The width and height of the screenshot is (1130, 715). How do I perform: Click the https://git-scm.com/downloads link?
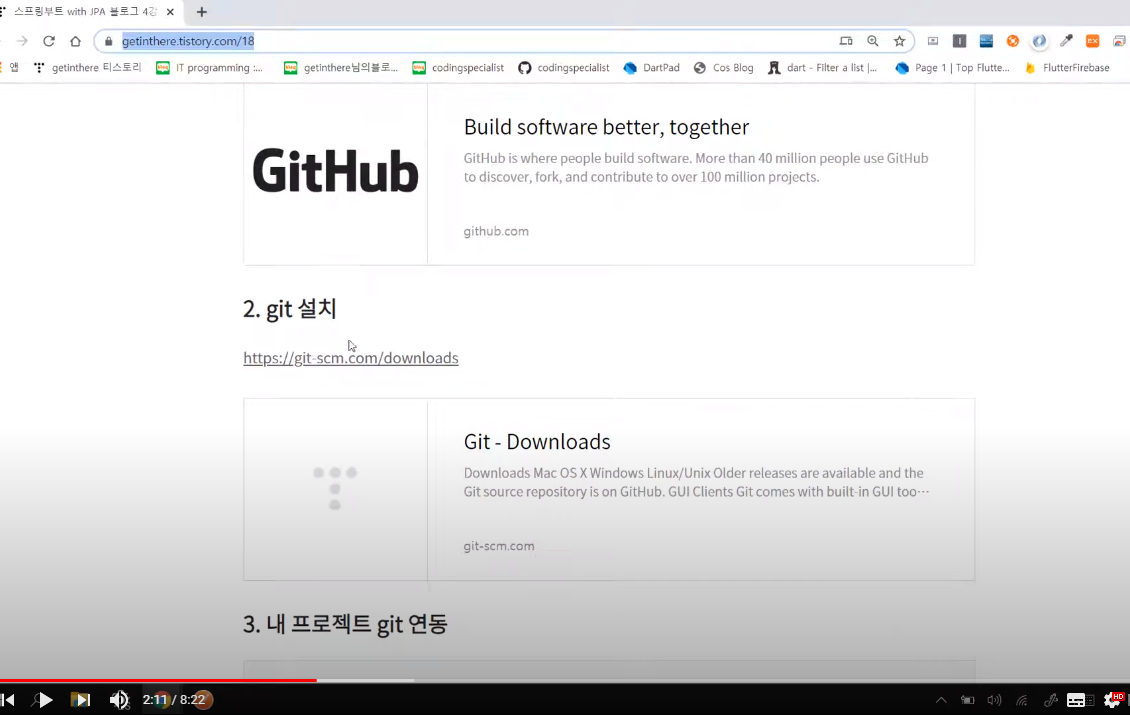pos(351,358)
